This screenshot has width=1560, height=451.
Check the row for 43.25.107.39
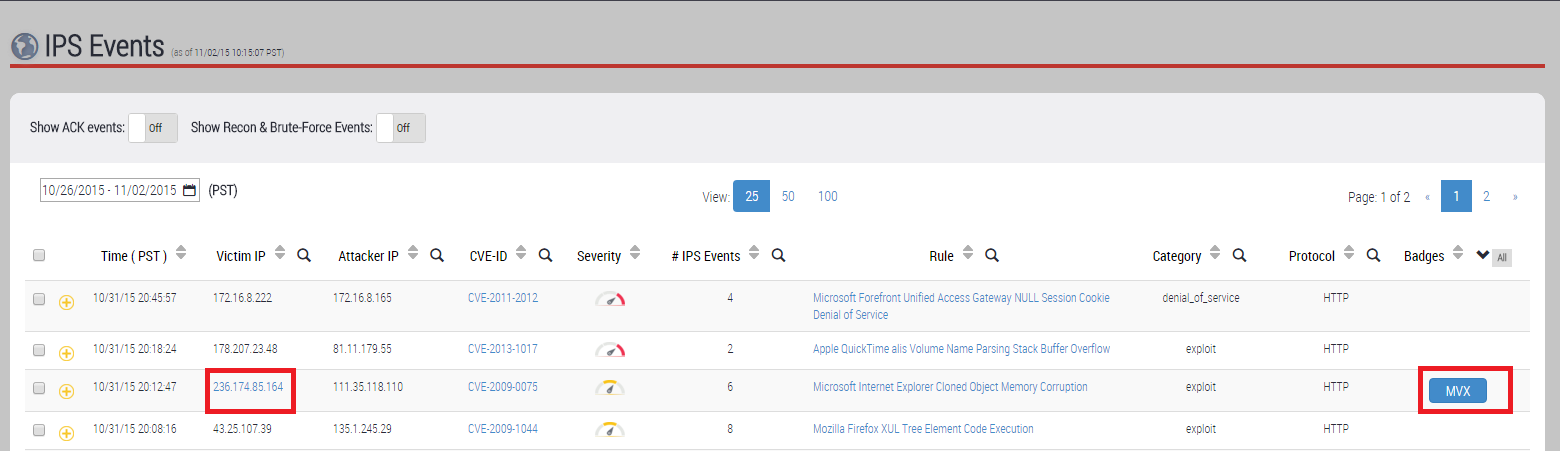pyautogui.click(x=39, y=429)
